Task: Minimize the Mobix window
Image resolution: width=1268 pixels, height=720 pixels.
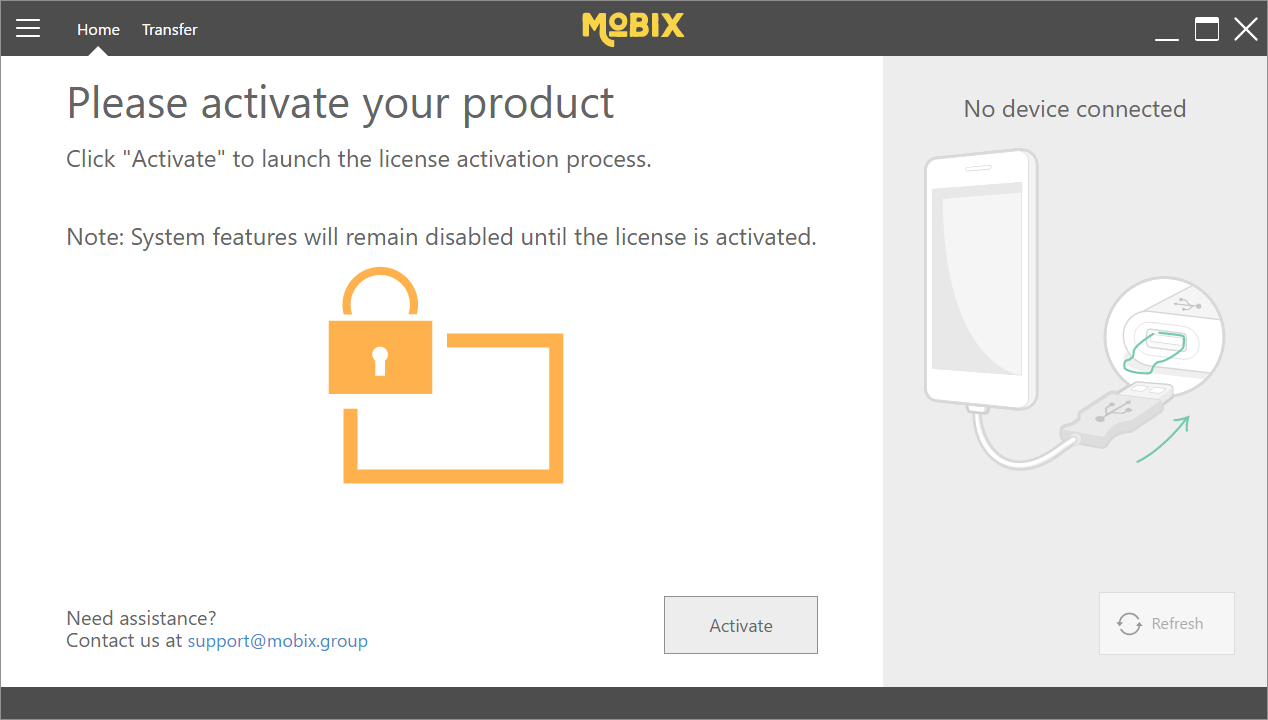Action: click(1166, 30)
